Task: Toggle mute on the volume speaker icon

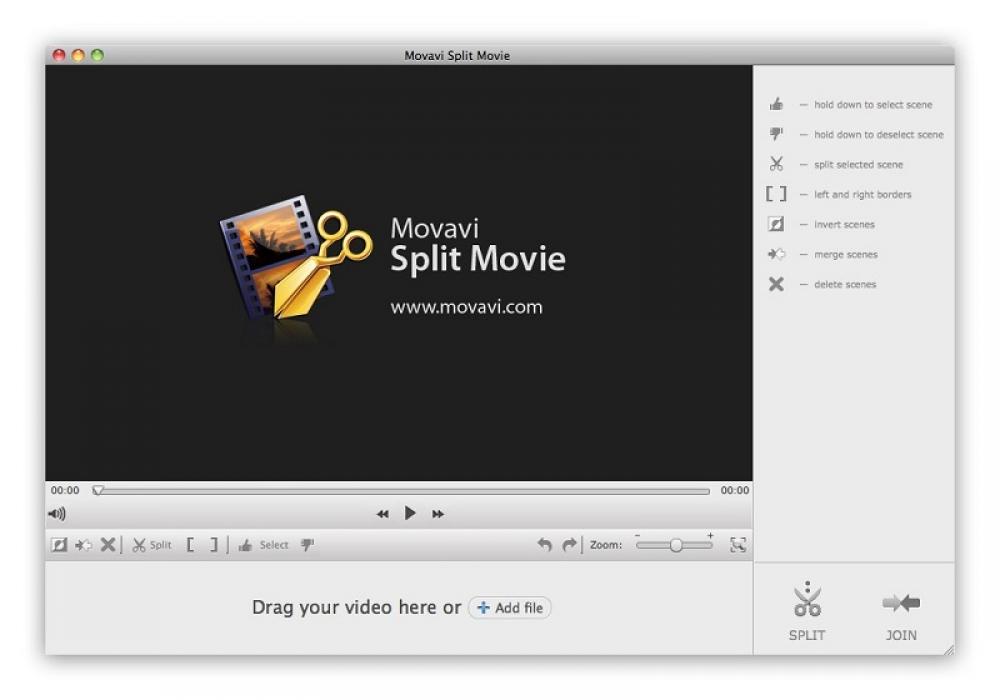Action: 57,513
